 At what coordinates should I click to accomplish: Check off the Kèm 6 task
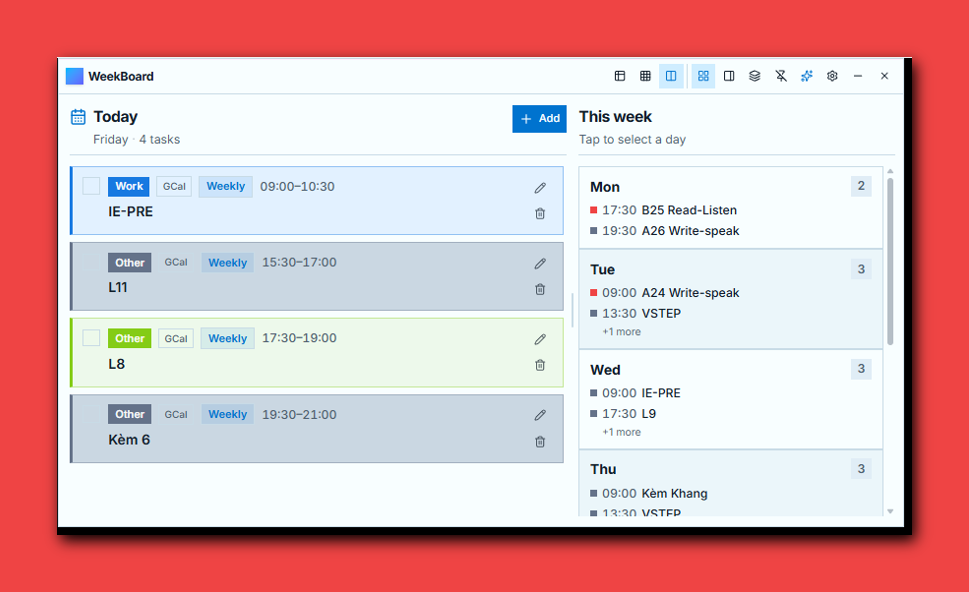(x=91, y=414)
